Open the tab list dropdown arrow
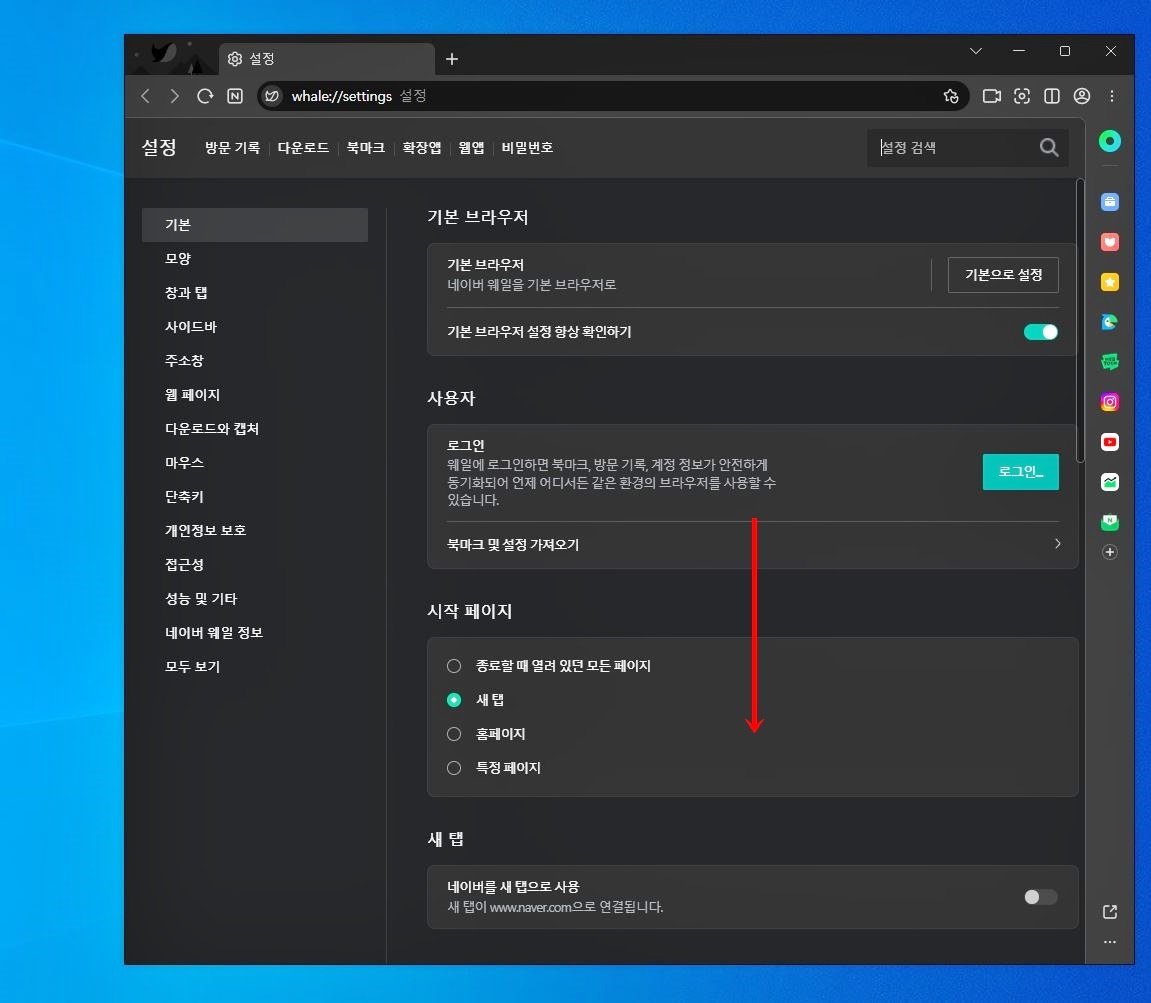 pos(976,51)
